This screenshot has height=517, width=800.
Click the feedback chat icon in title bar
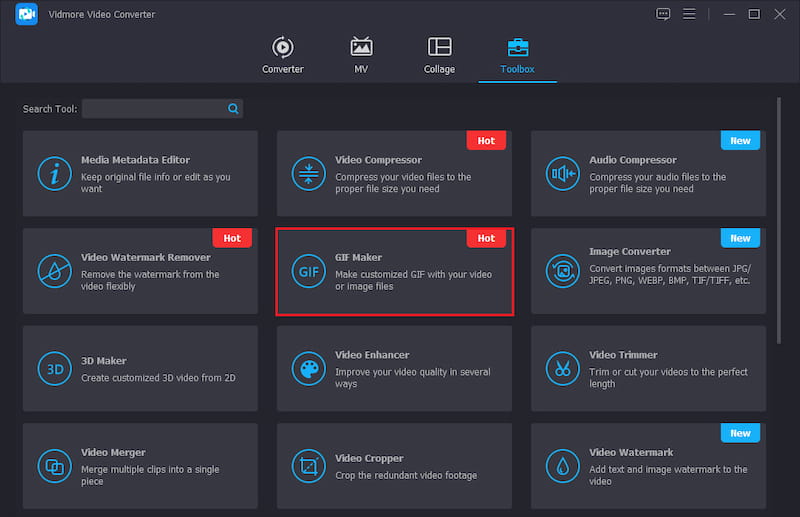(662, 14)
